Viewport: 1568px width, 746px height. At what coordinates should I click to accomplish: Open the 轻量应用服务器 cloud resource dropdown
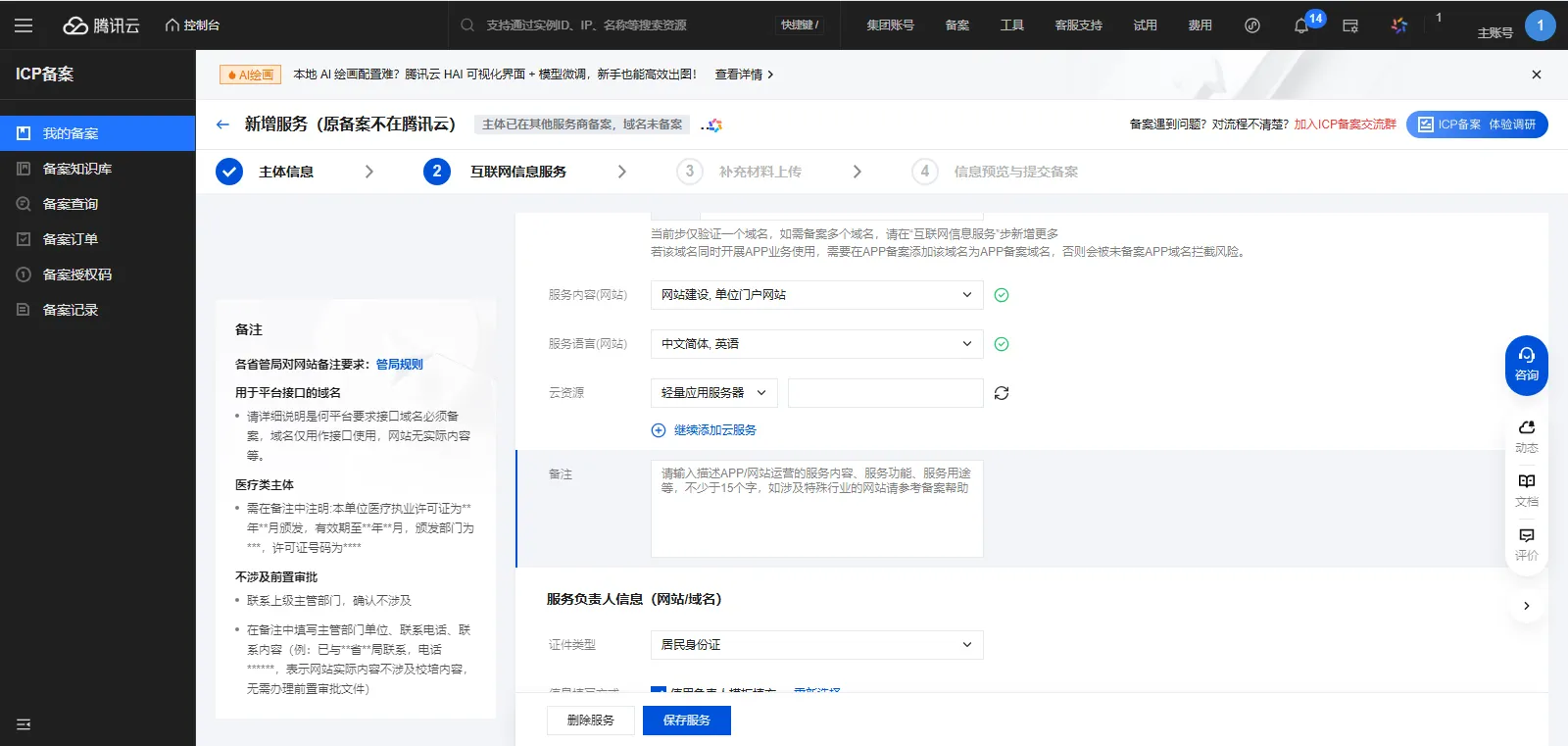(x=714, y=393)
